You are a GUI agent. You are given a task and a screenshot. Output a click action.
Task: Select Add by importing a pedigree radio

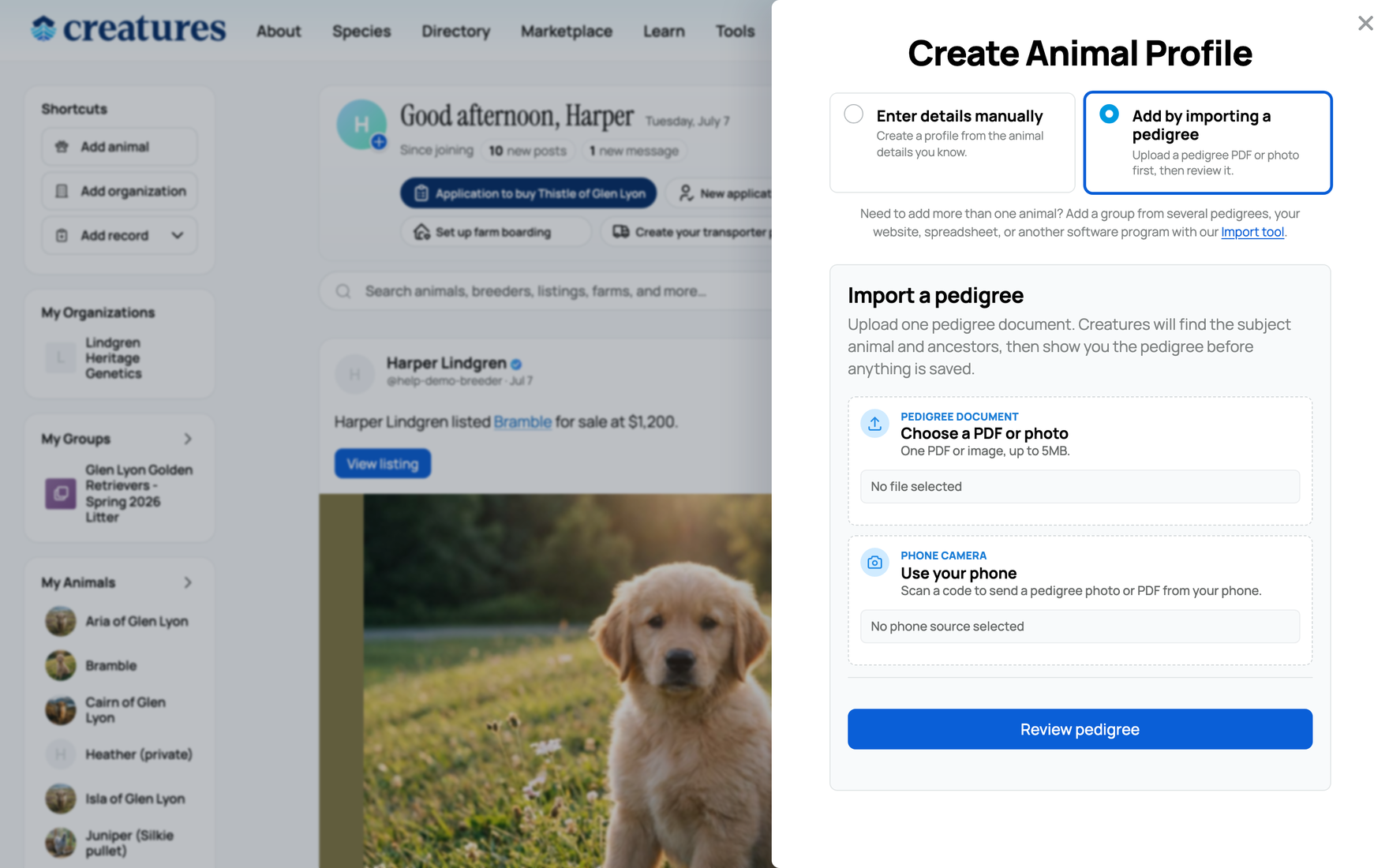pos(1109,114)
